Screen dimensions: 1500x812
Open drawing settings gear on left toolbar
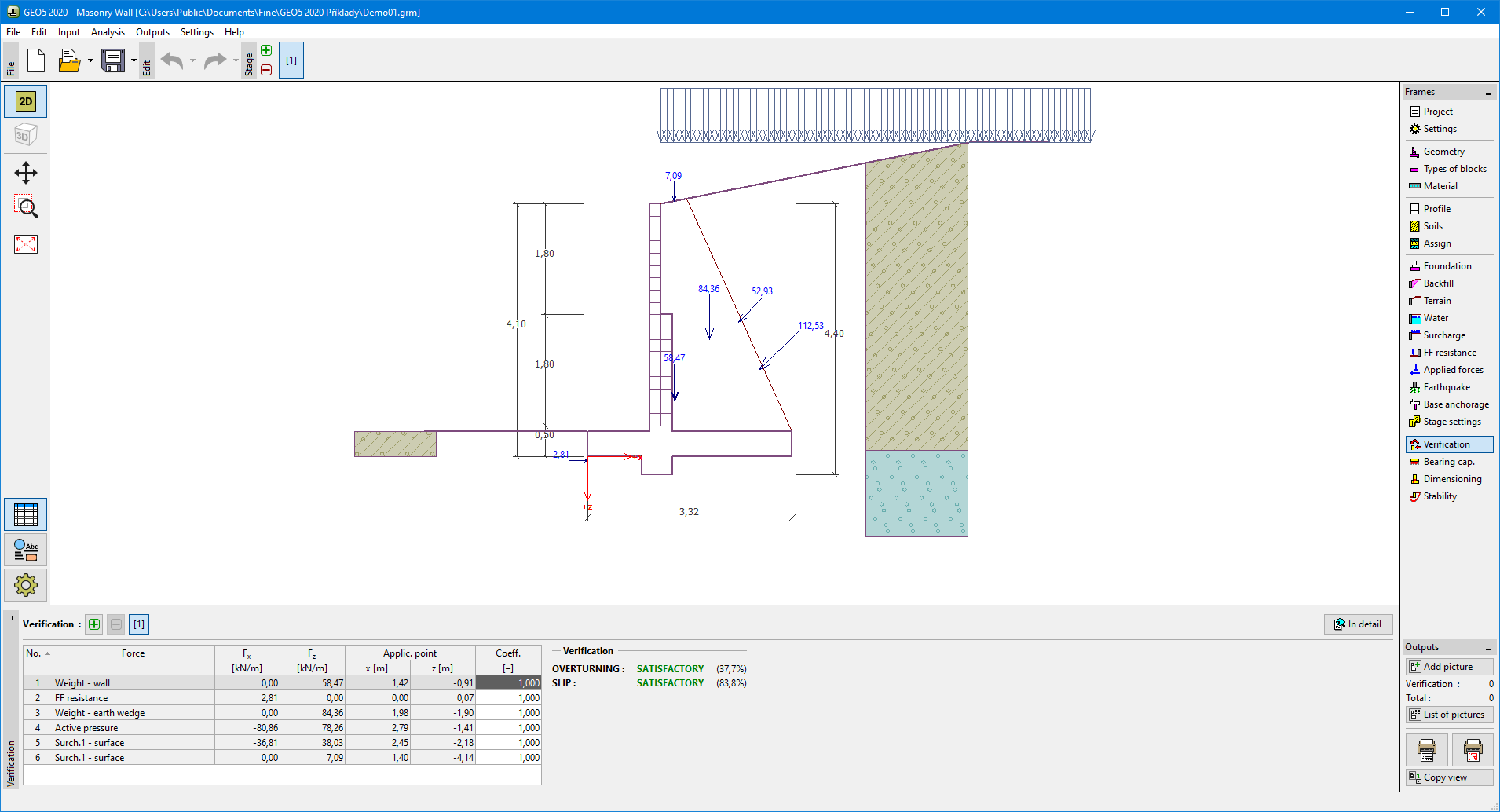click(26, 585)
